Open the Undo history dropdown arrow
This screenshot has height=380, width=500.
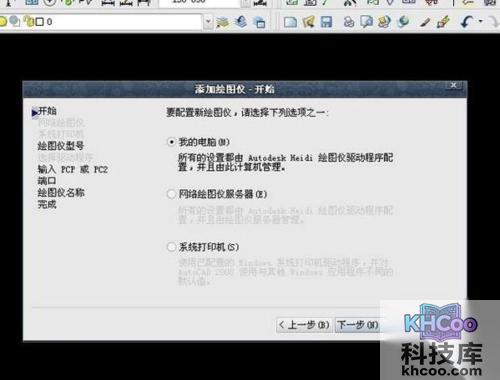click(481, 21)
